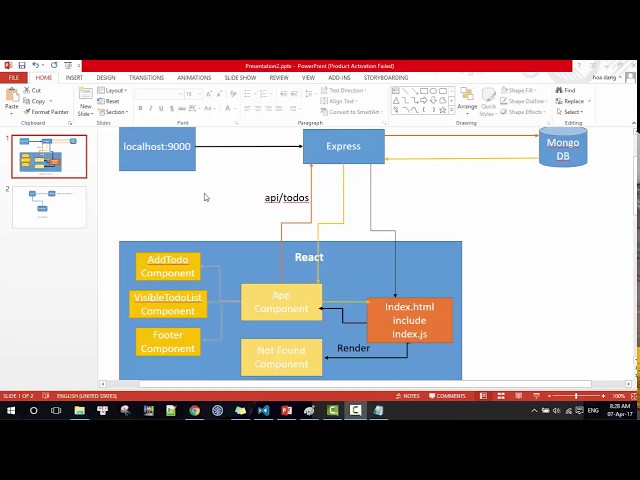Open the Shape Fill color options

point(518,90)
